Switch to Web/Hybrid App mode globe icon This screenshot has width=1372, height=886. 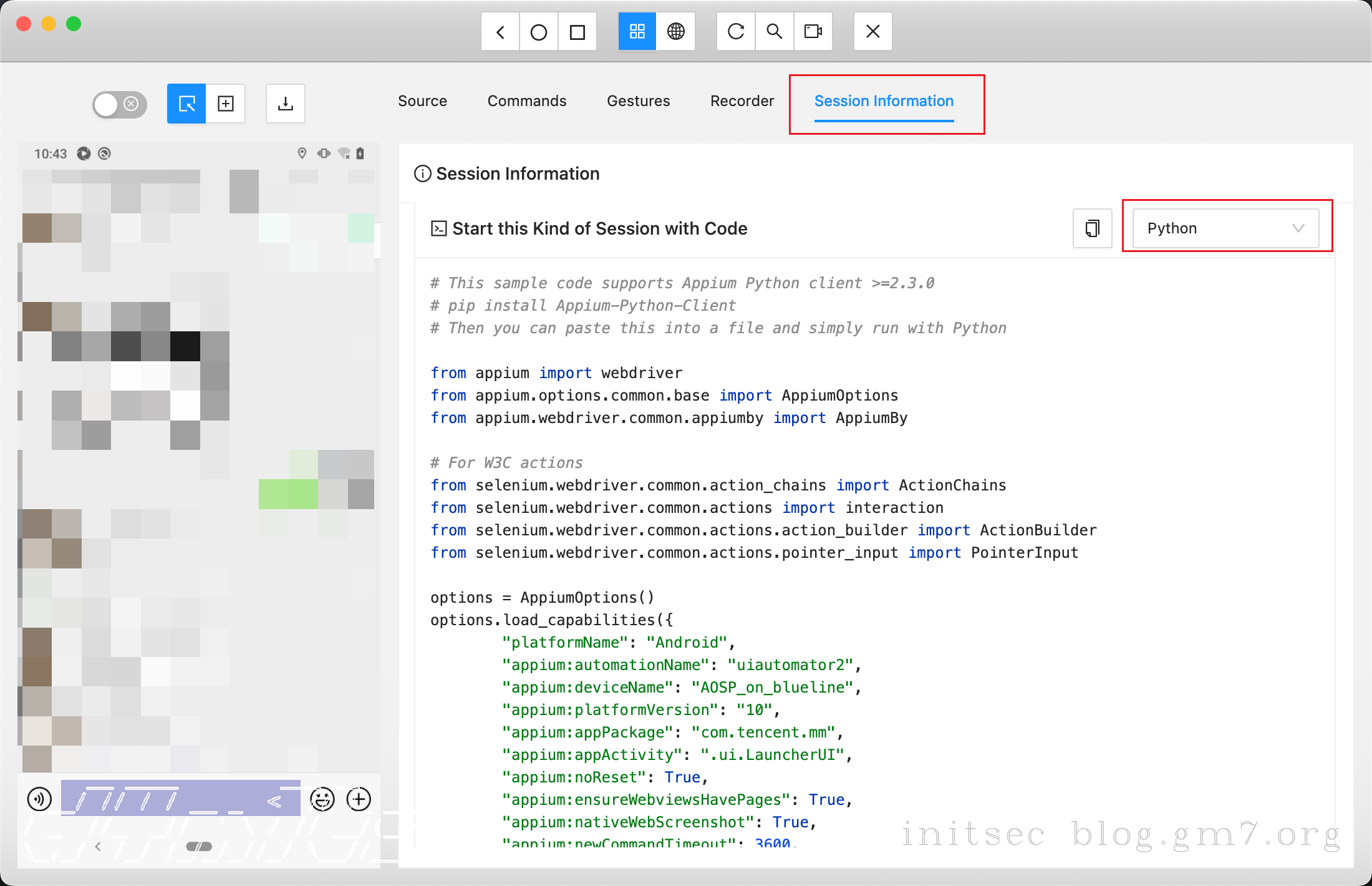point(675,31)
